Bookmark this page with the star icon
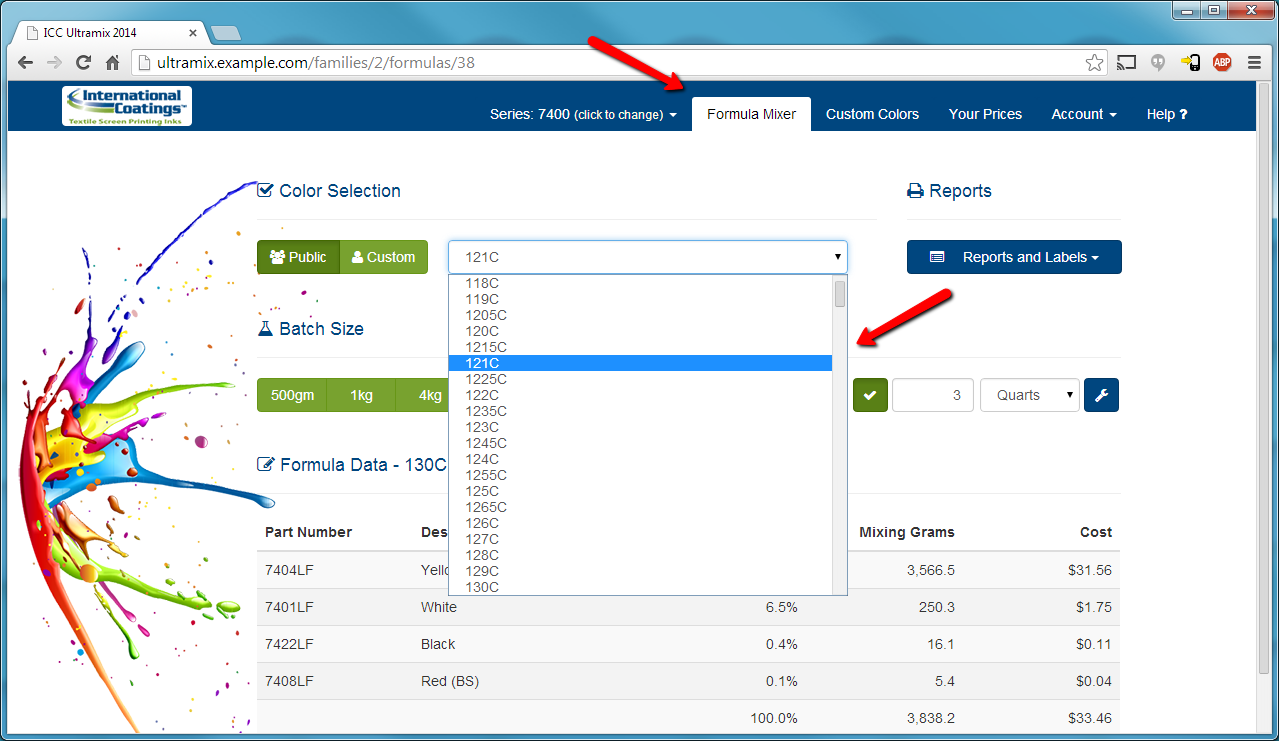The width and height of the screenshot is (1279, 741). pyautogui.click(x=1094, y=62)
